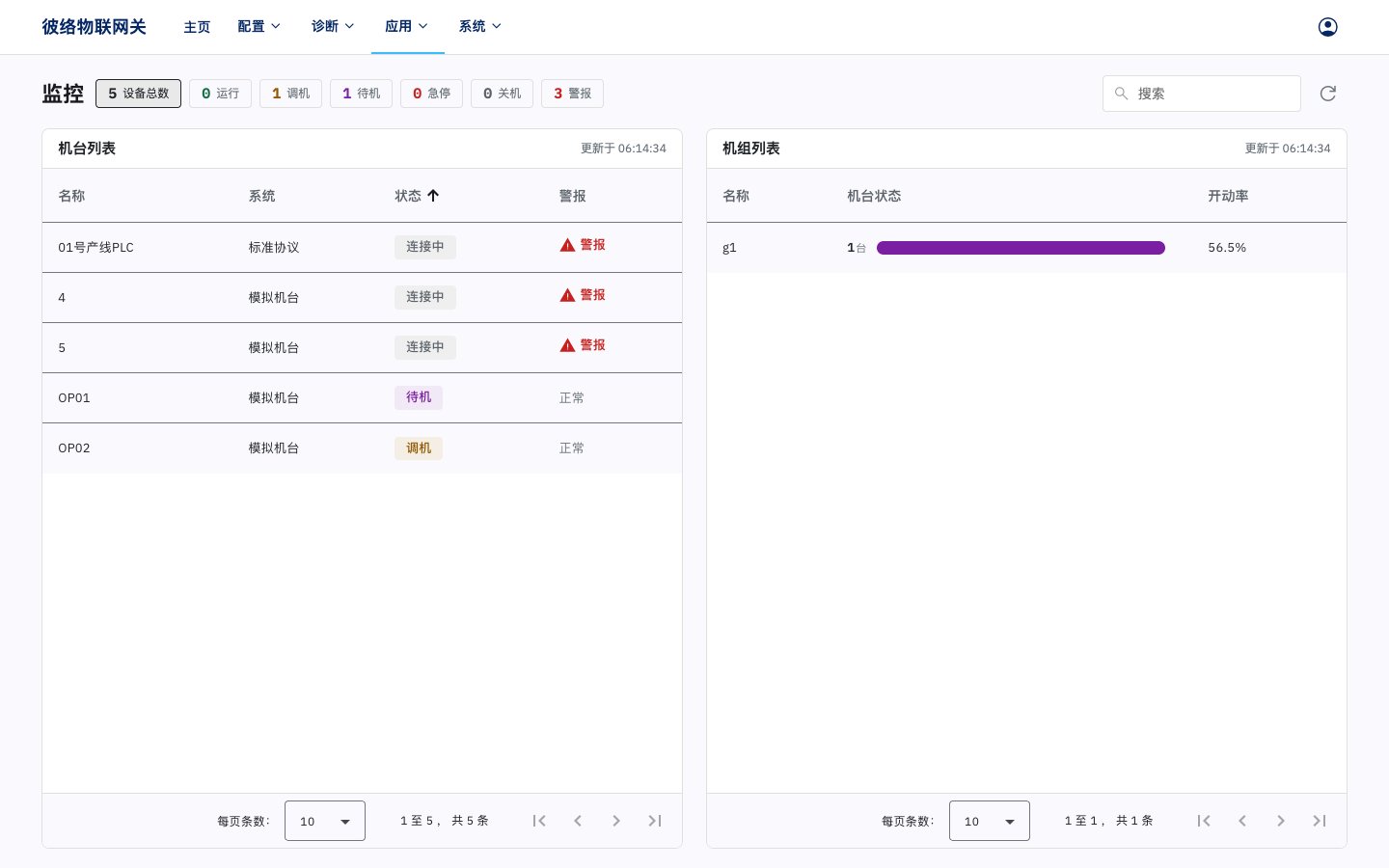Click the refresh icon next to search
Viewport: 1389px width, 868px height.
click(x=1327, y=94)
